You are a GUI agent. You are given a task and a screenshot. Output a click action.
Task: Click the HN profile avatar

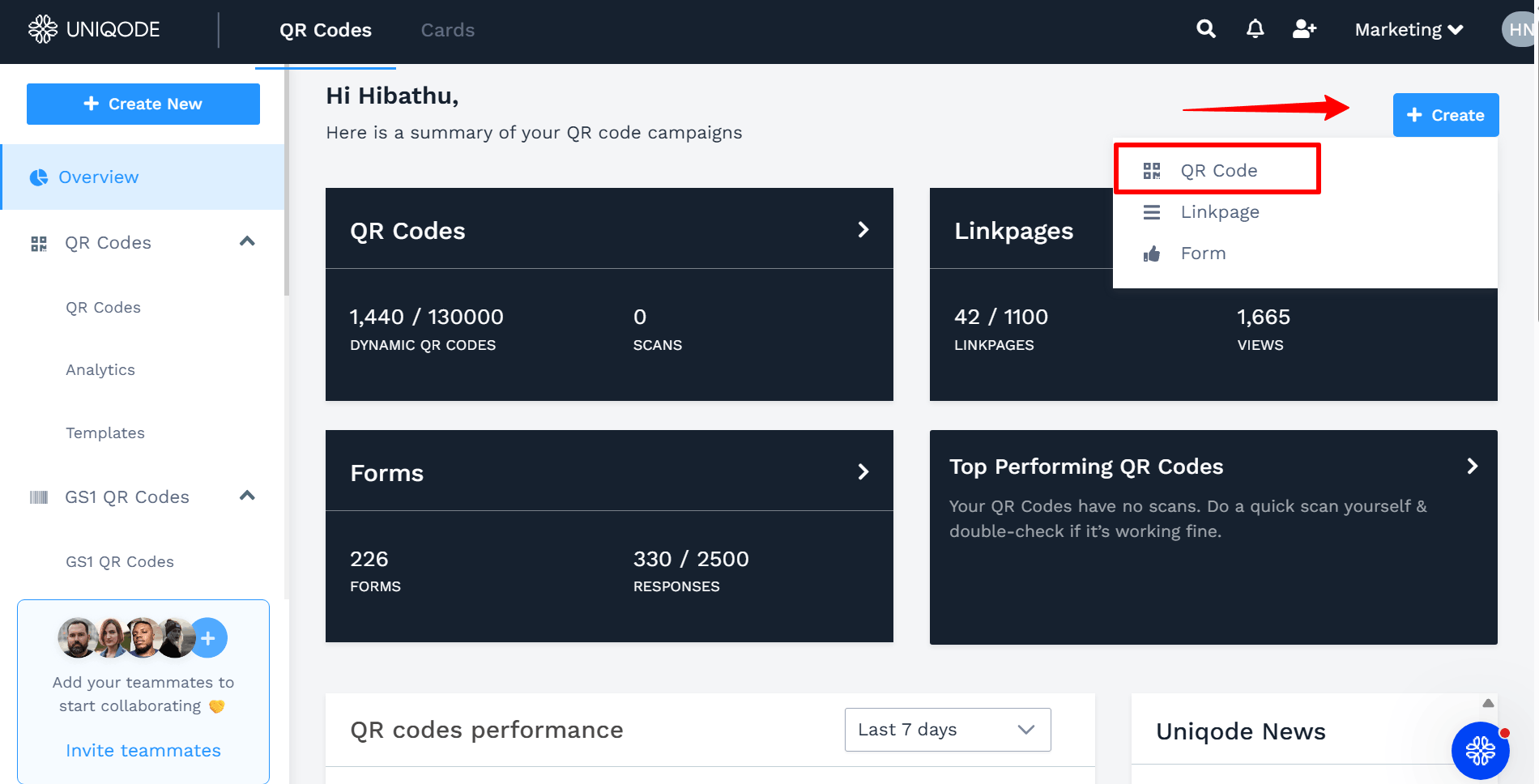point(1520,30)
